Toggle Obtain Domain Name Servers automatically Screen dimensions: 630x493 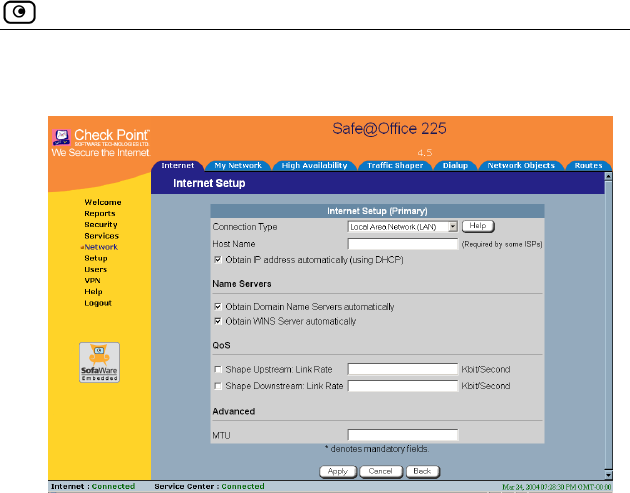point(218,307)
